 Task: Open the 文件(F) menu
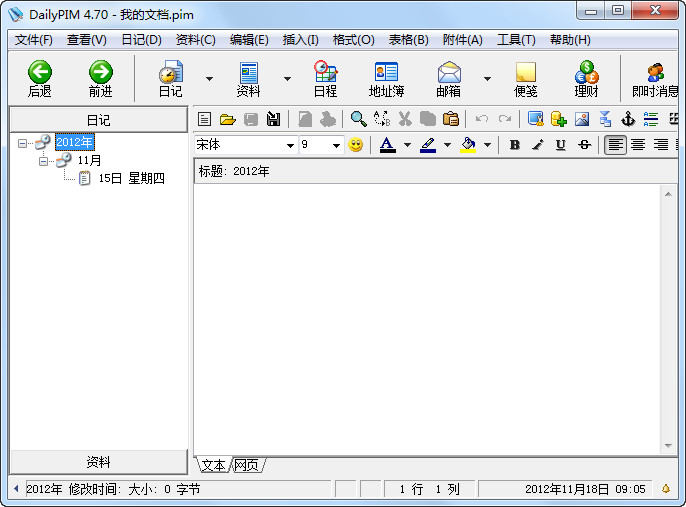coord(34,40)
